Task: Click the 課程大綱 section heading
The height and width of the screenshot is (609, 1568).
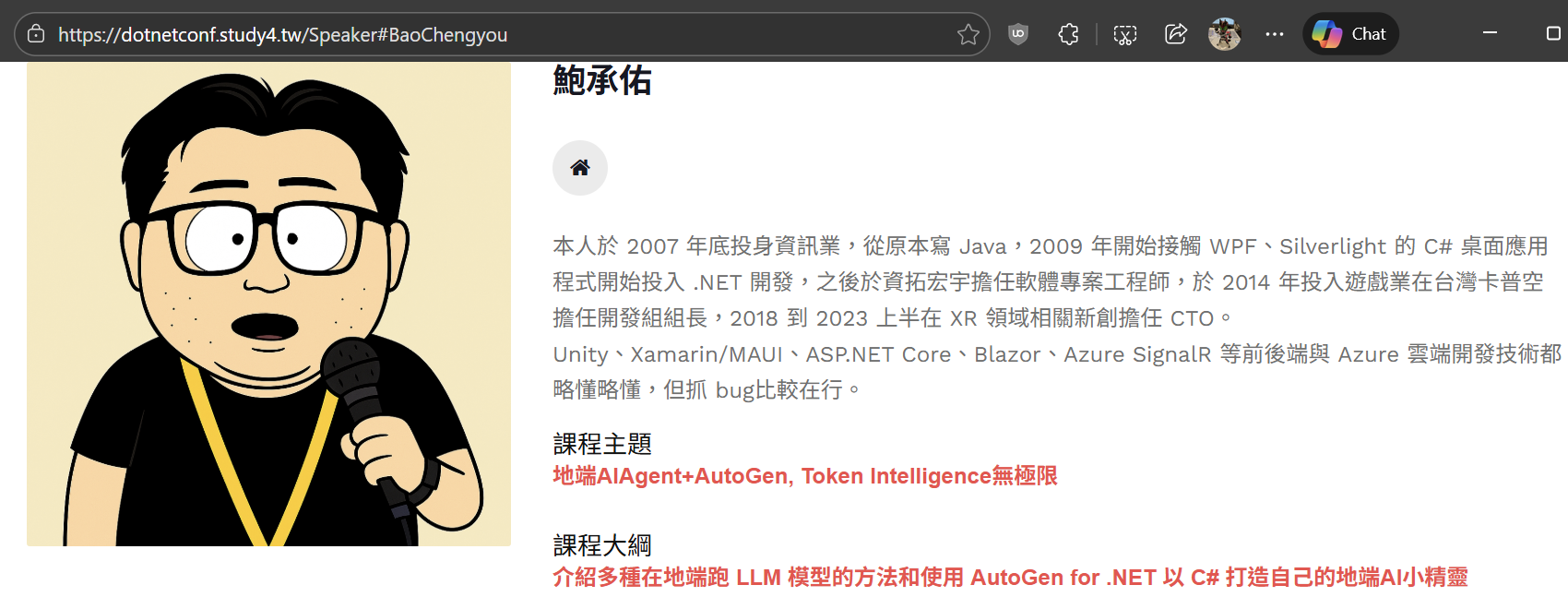Action: click(x=602, y=545)
